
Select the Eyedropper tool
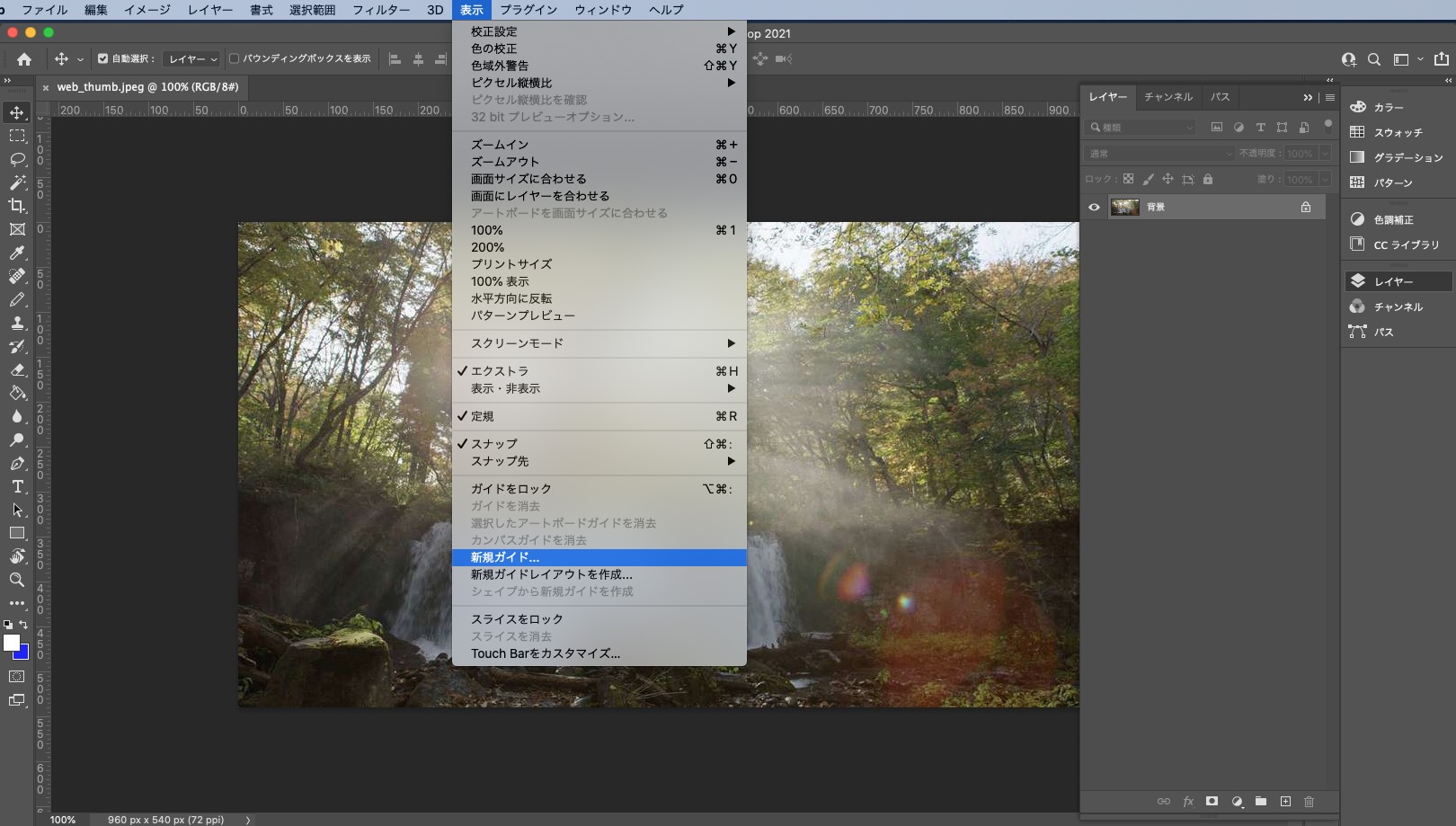17,253
